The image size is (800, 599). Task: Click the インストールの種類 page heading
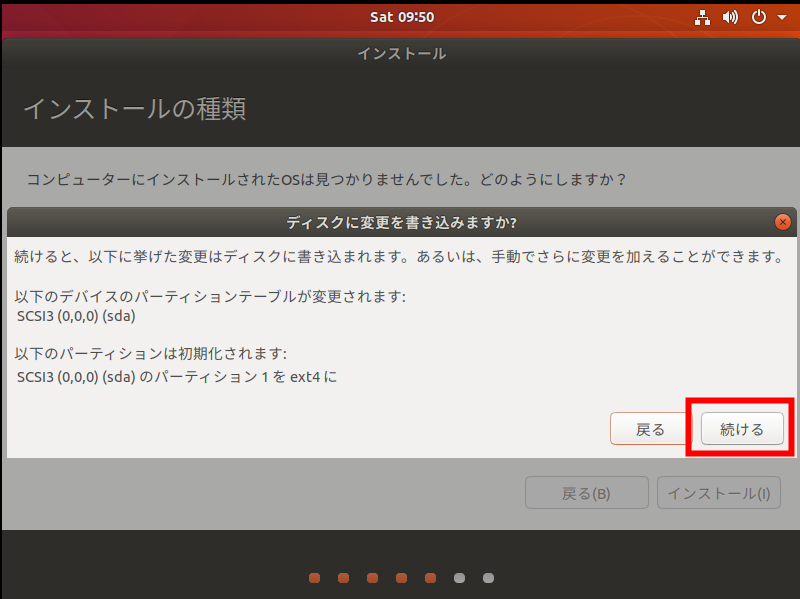point(134,108)
